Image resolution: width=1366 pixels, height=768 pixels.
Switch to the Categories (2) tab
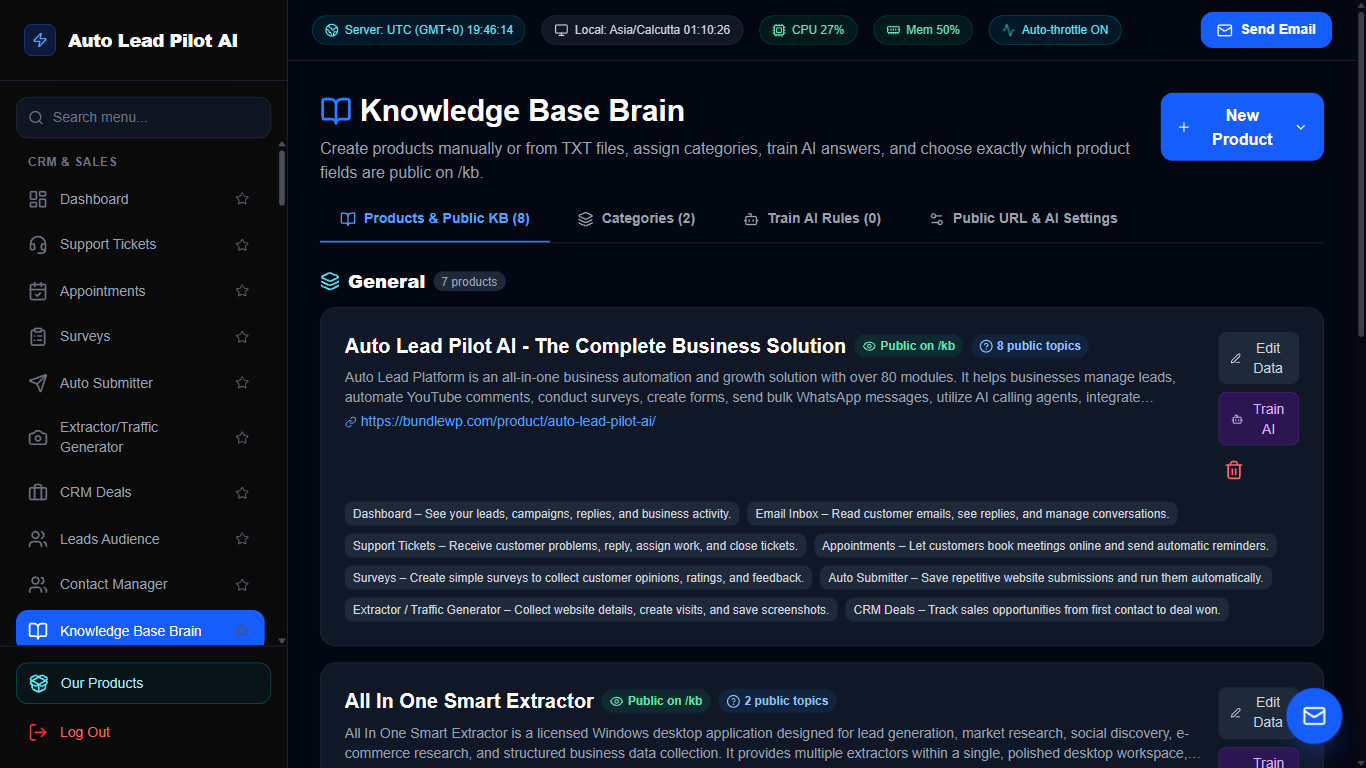tap(636, 218)
